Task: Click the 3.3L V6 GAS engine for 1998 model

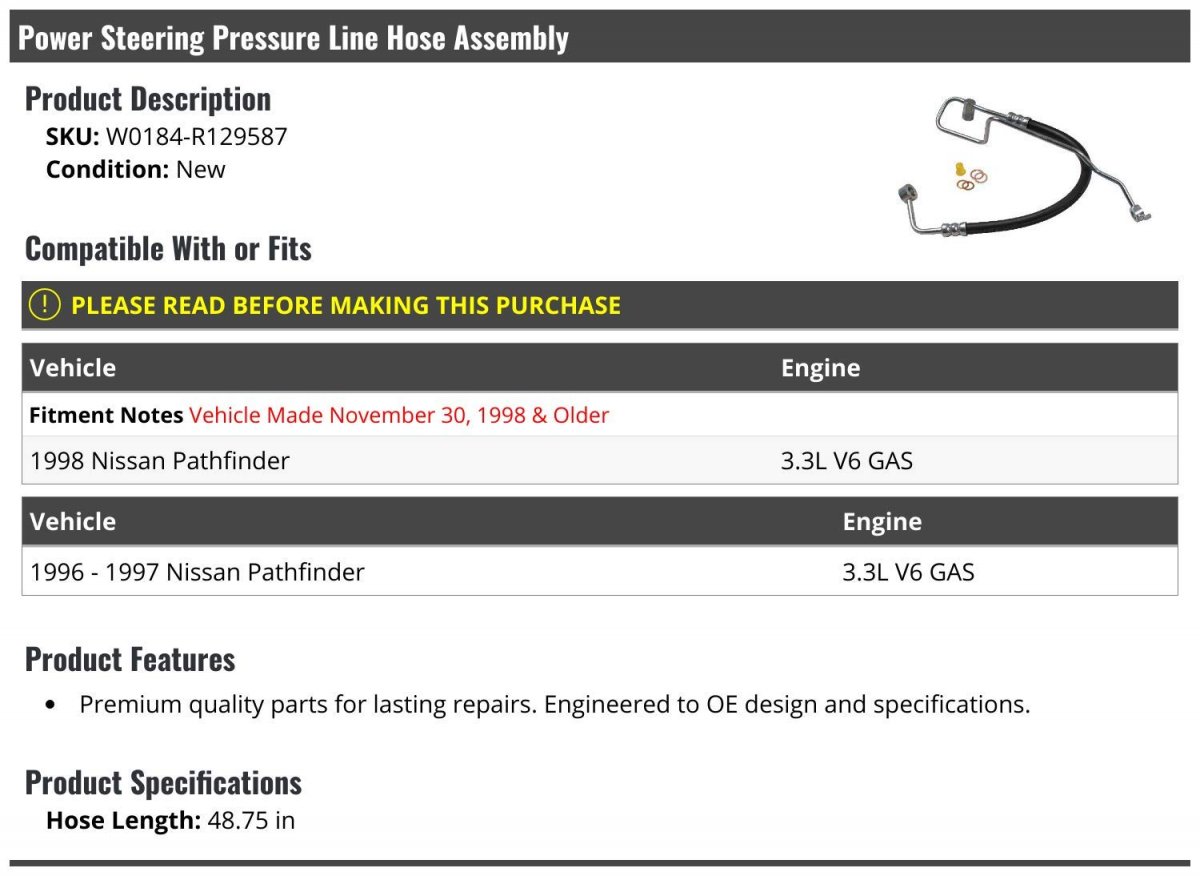Action: pos(847,461)
